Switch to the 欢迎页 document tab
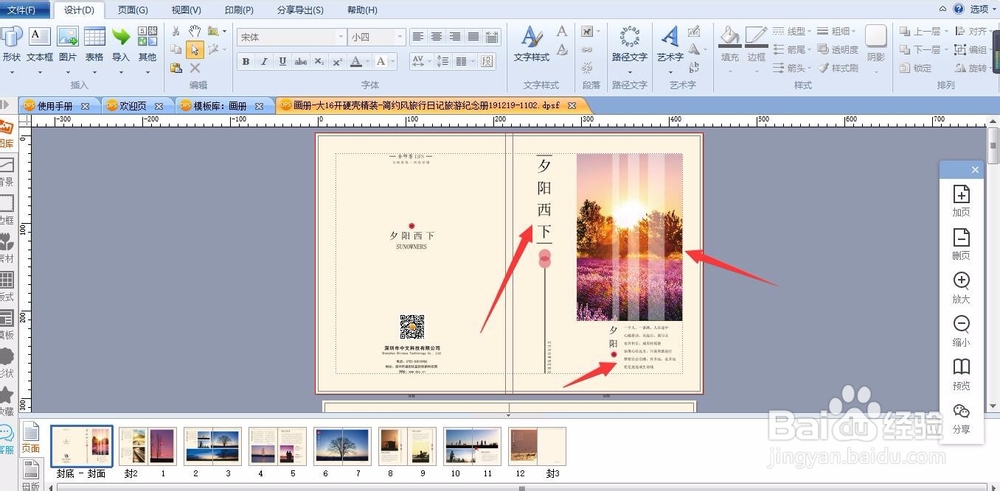 point(138,106)
